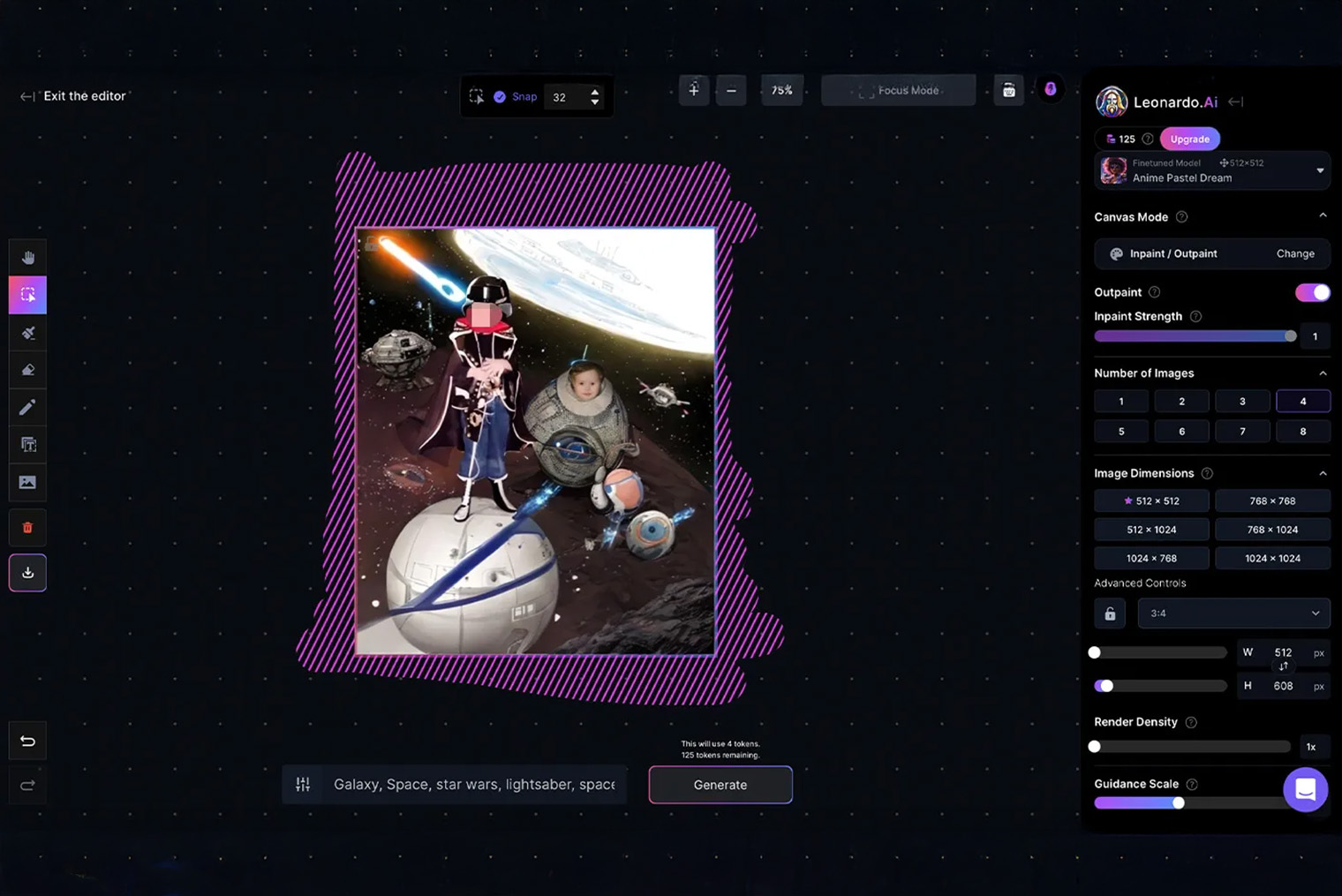The image size is (1342, 896).
Task: Set number of images to 8
Action: [1303, 432]
